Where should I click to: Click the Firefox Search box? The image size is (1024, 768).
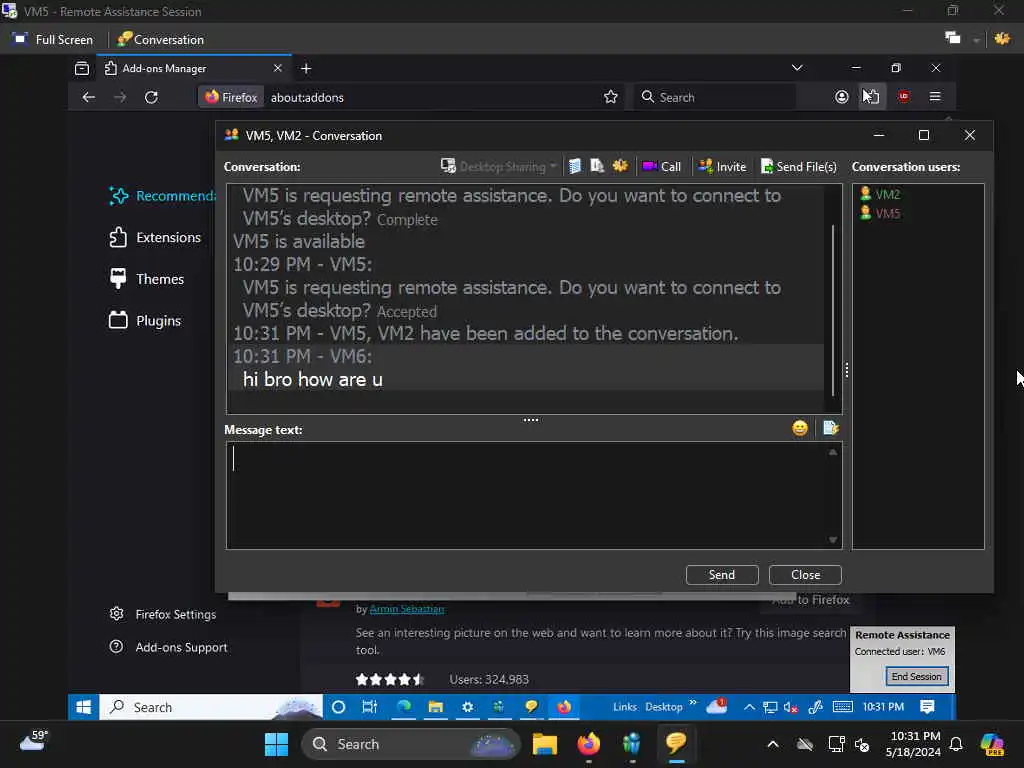coord(715,97)
